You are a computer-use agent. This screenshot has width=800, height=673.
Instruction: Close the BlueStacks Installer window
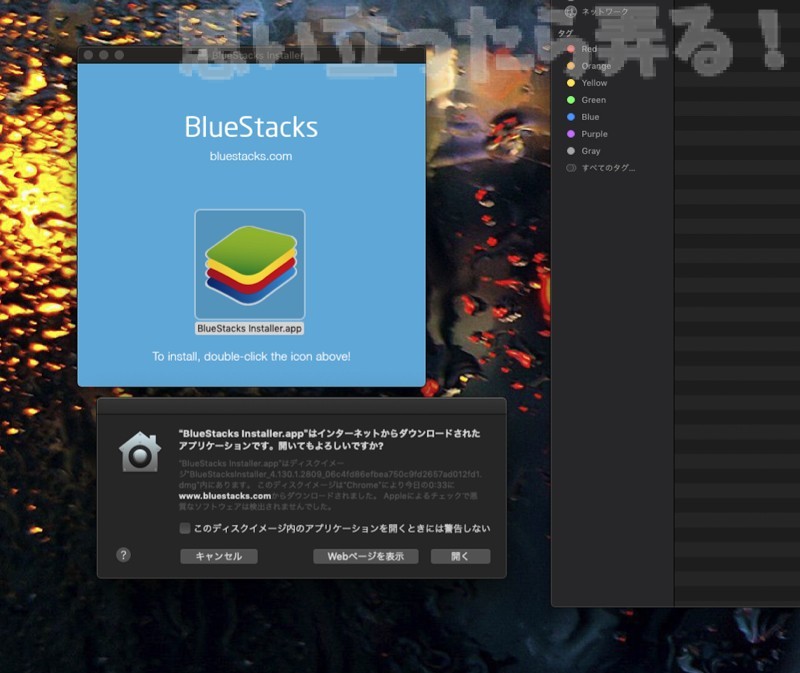pos(88,55)
